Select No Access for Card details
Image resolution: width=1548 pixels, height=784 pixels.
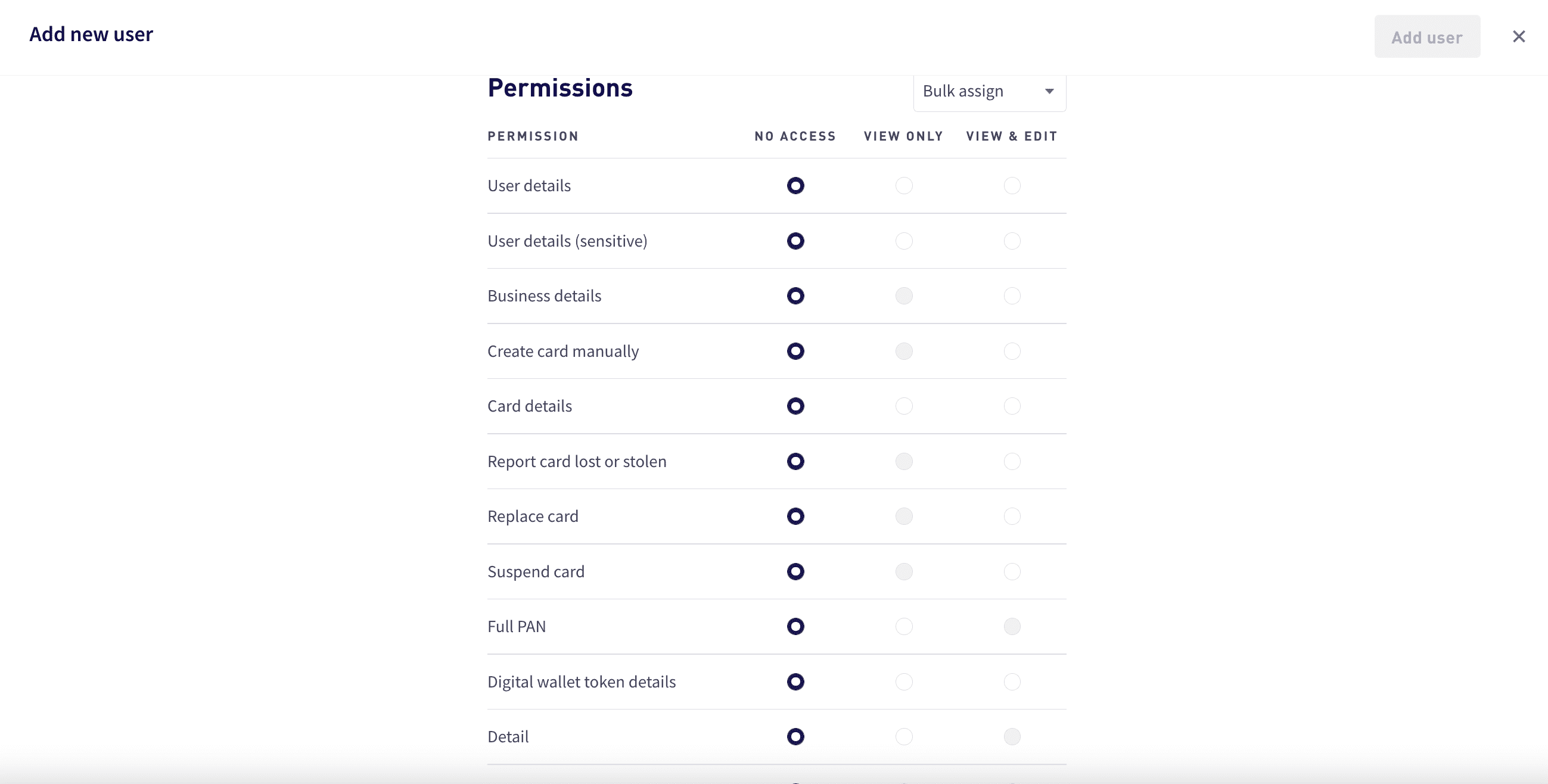(795, 406)
